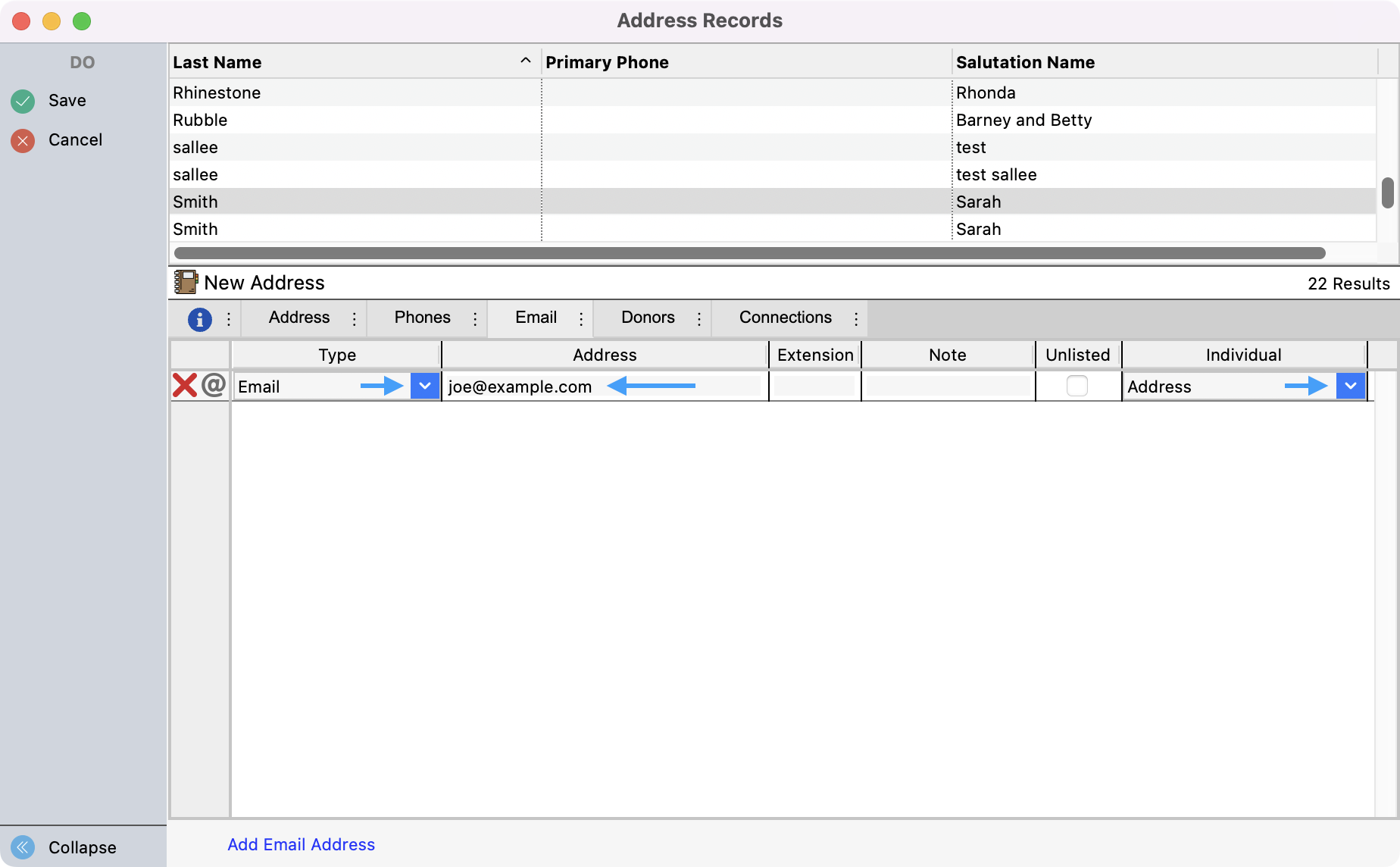Switch to the Phones tab
This screenshot has width=1400, height=867.
click(x=422, y=318)
